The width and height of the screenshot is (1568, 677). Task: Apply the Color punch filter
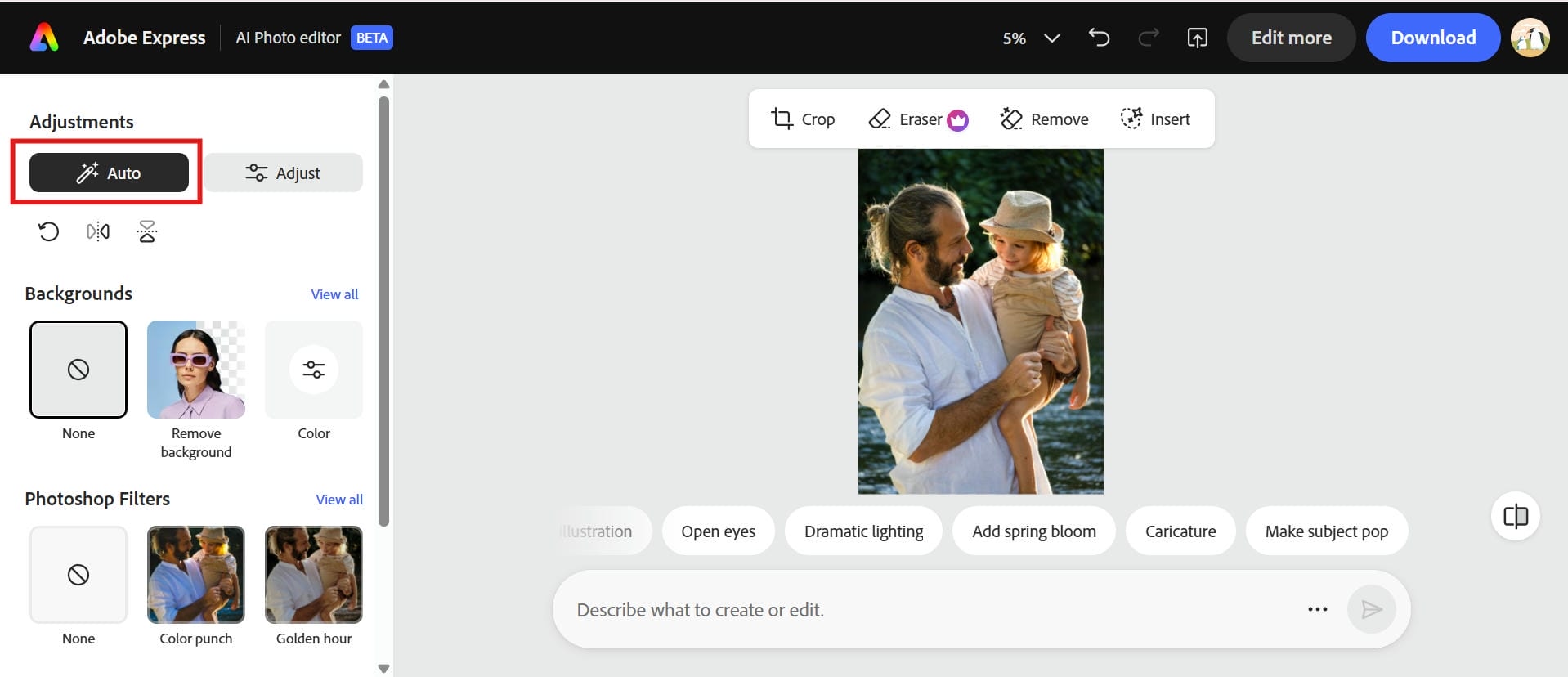point(196,575)
